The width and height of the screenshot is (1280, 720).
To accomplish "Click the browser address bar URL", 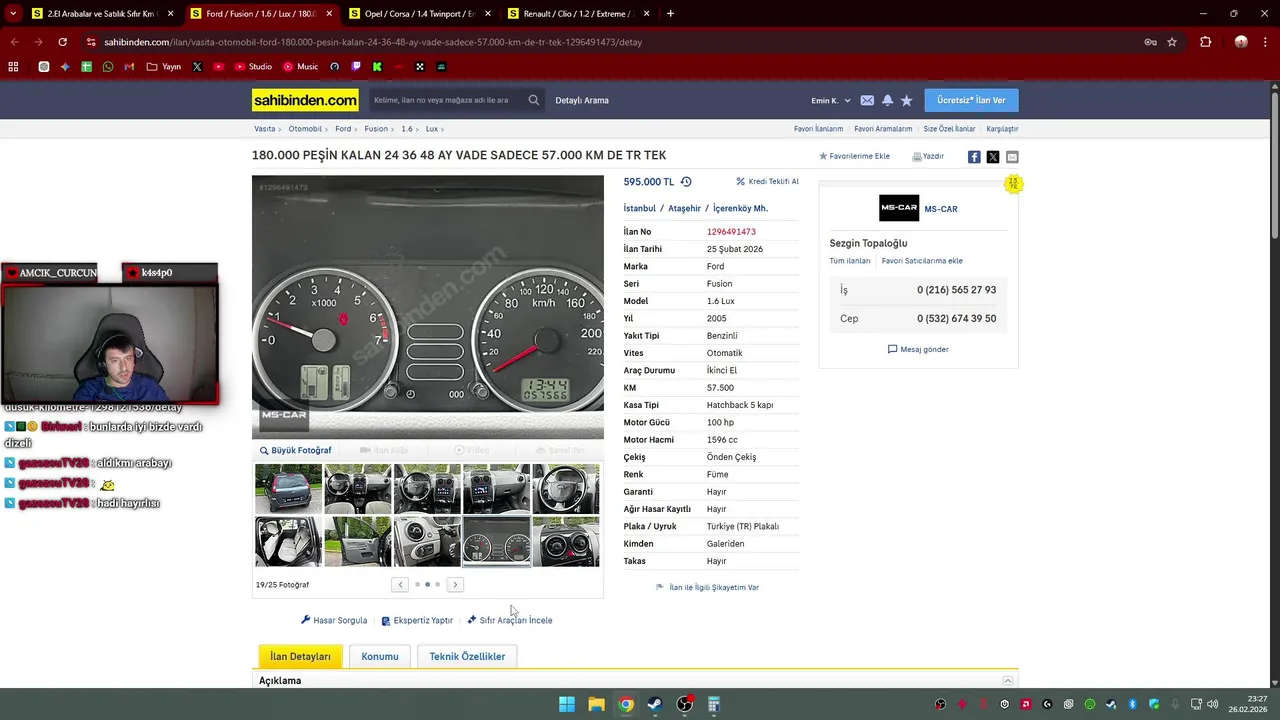I will pos(373,42).
